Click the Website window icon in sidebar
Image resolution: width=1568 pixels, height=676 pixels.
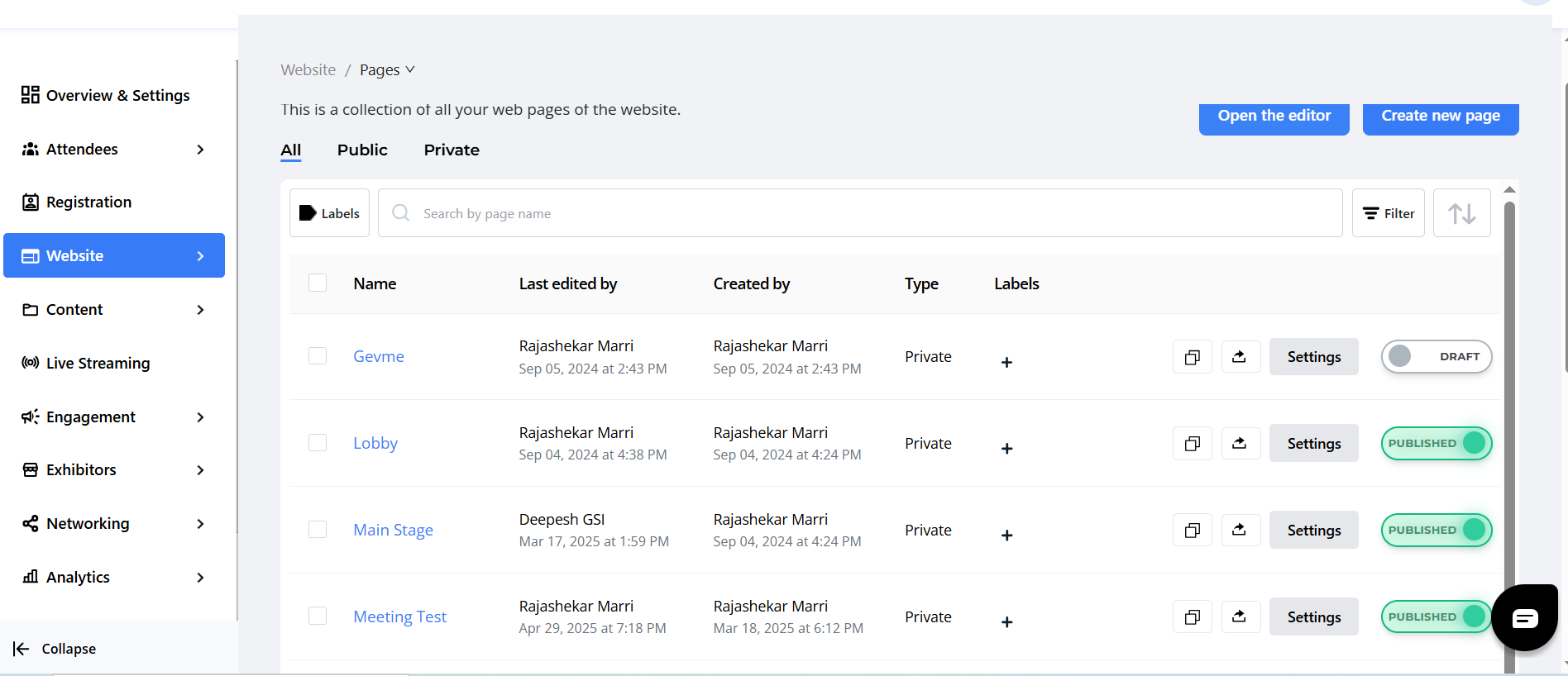coord(31,256)
